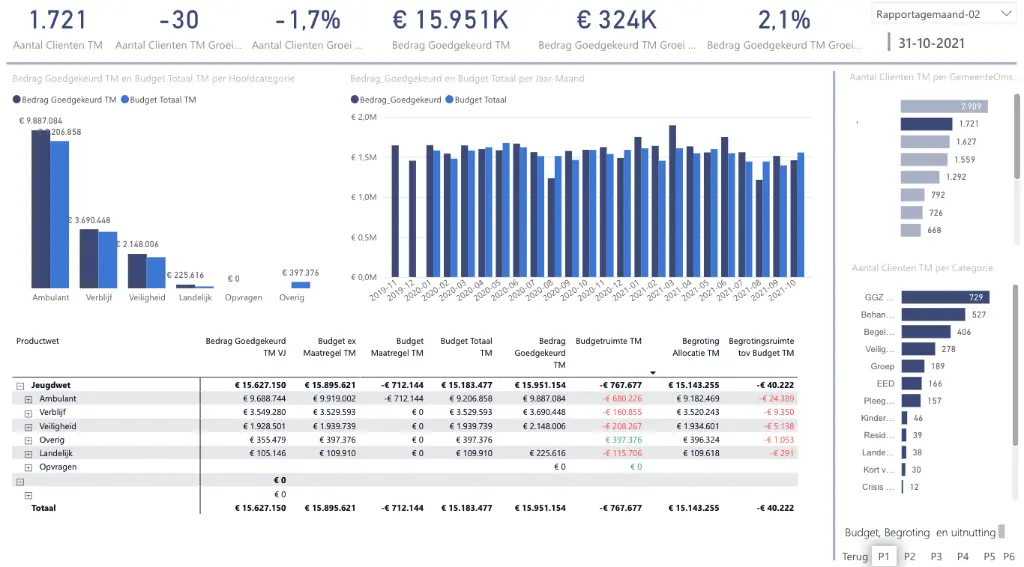Select the Ambulant dark bar in chart
The width and height of the screenshot is (1024, 567).
pyautogui.click(x=40, y=209)
